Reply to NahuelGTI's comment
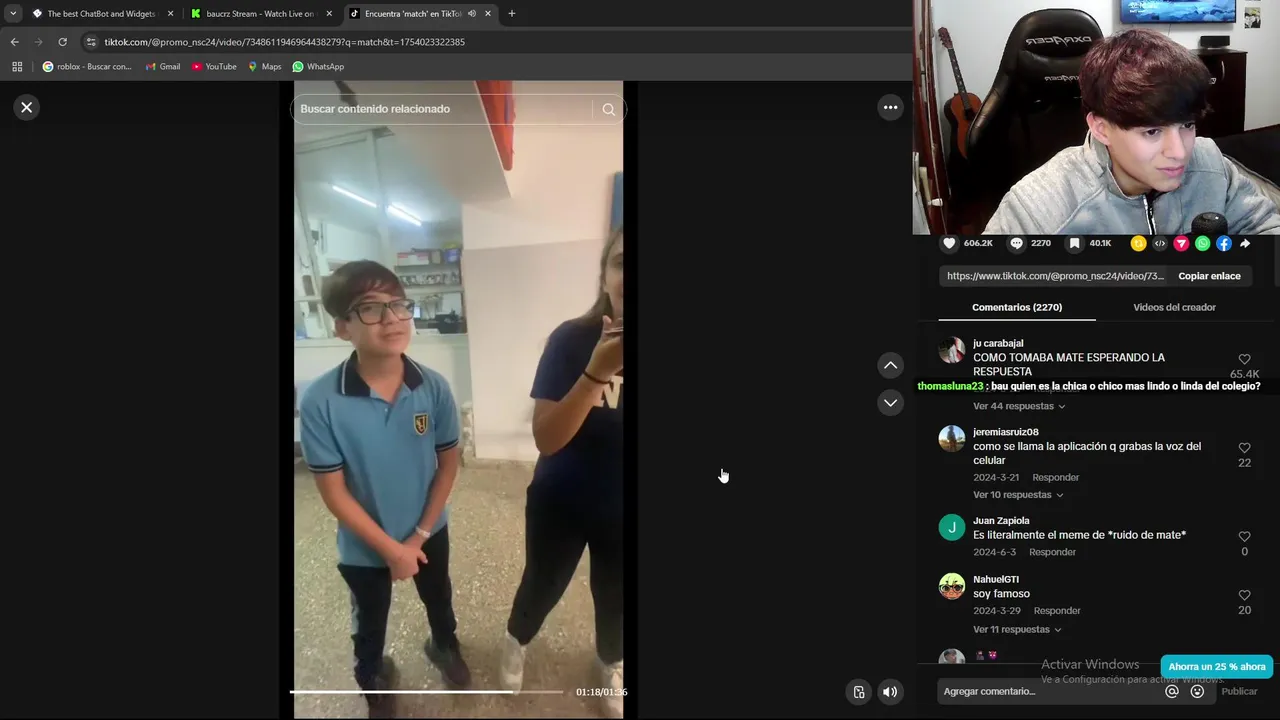1280x720 pixels. [x=1057, y=610]
